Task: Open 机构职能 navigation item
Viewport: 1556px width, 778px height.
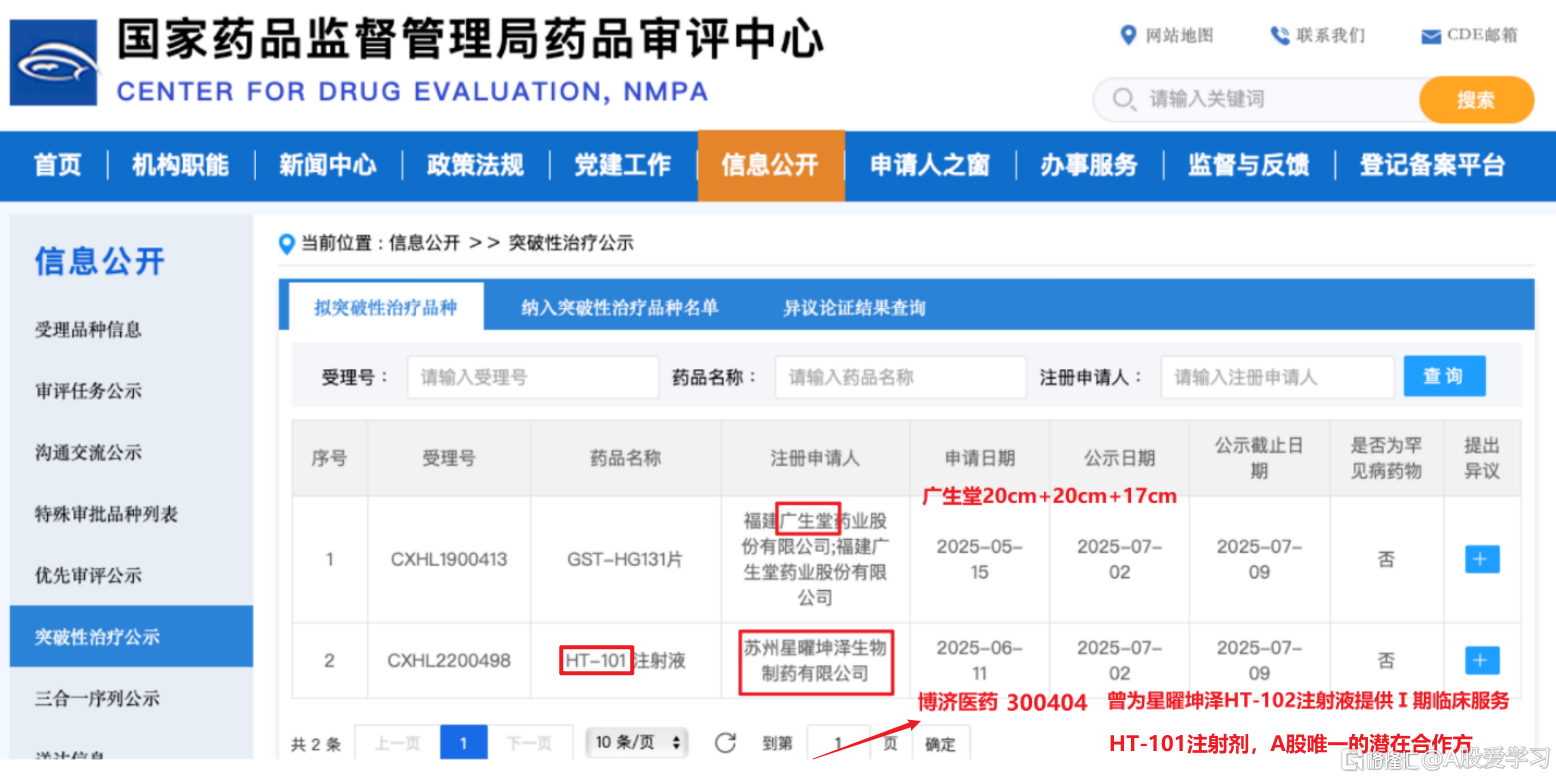Action: coord(180,165)
